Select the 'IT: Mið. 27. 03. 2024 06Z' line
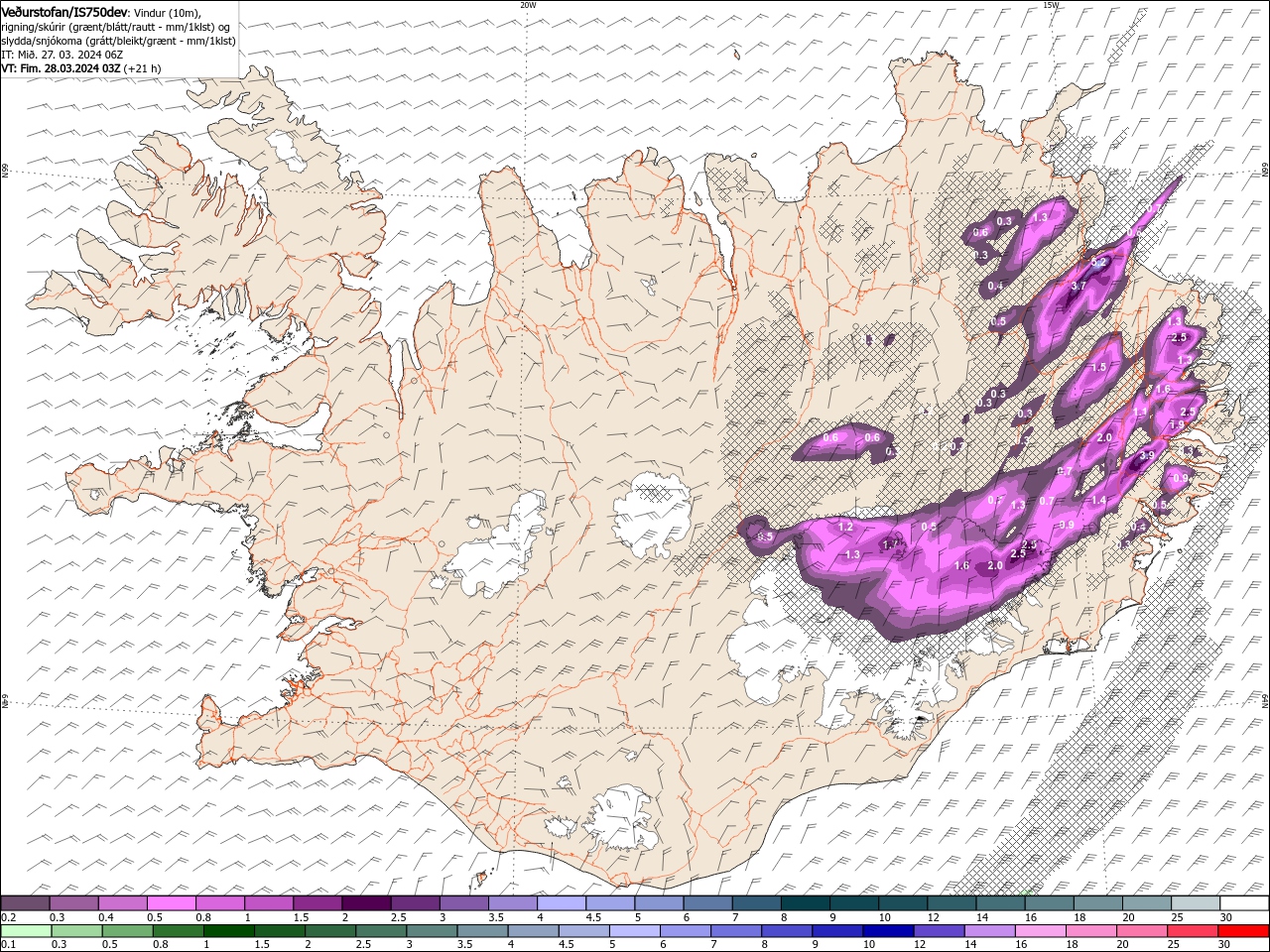1270x952 pixels. click(63, 55)
